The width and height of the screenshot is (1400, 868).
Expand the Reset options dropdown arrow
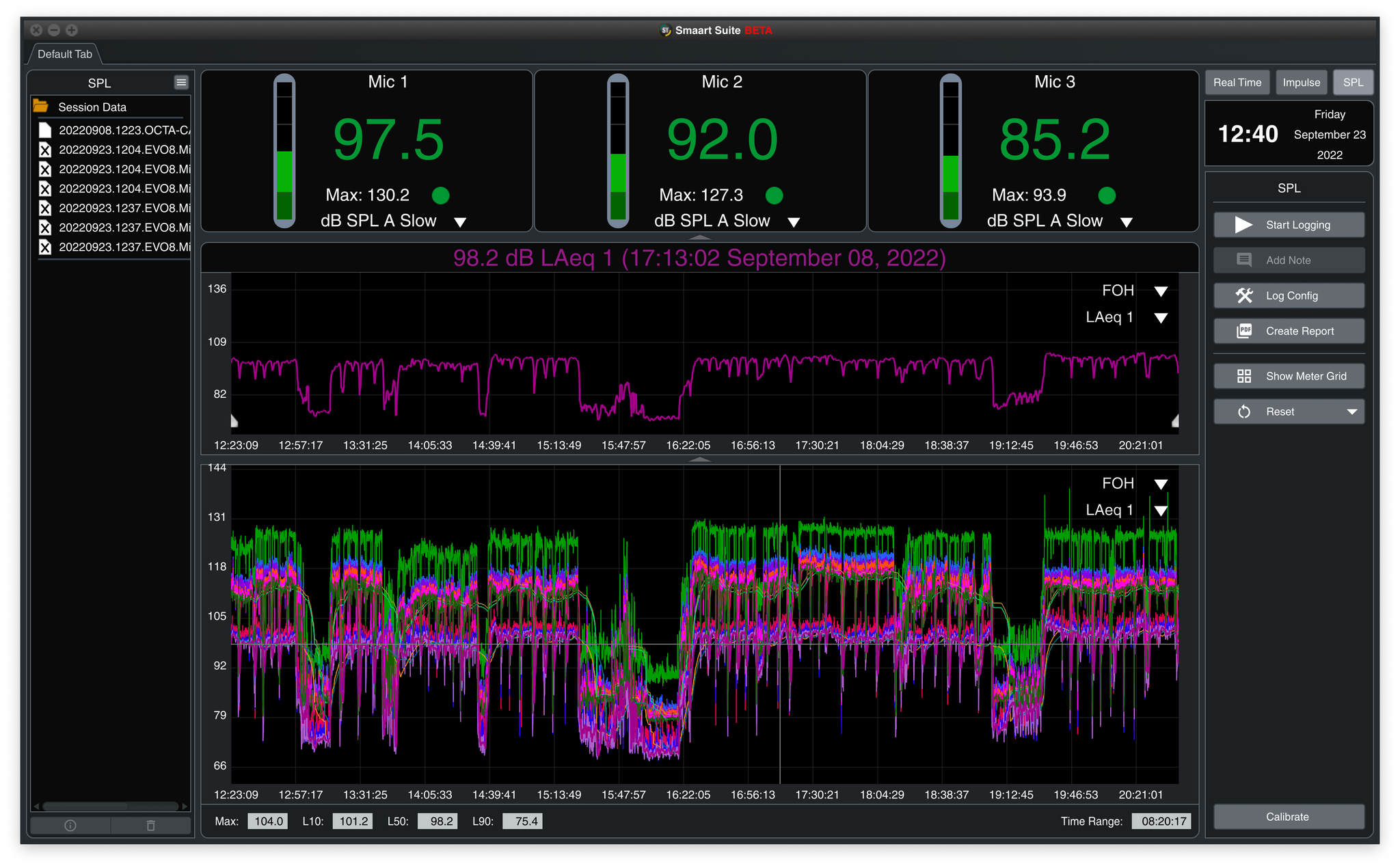1351,411
